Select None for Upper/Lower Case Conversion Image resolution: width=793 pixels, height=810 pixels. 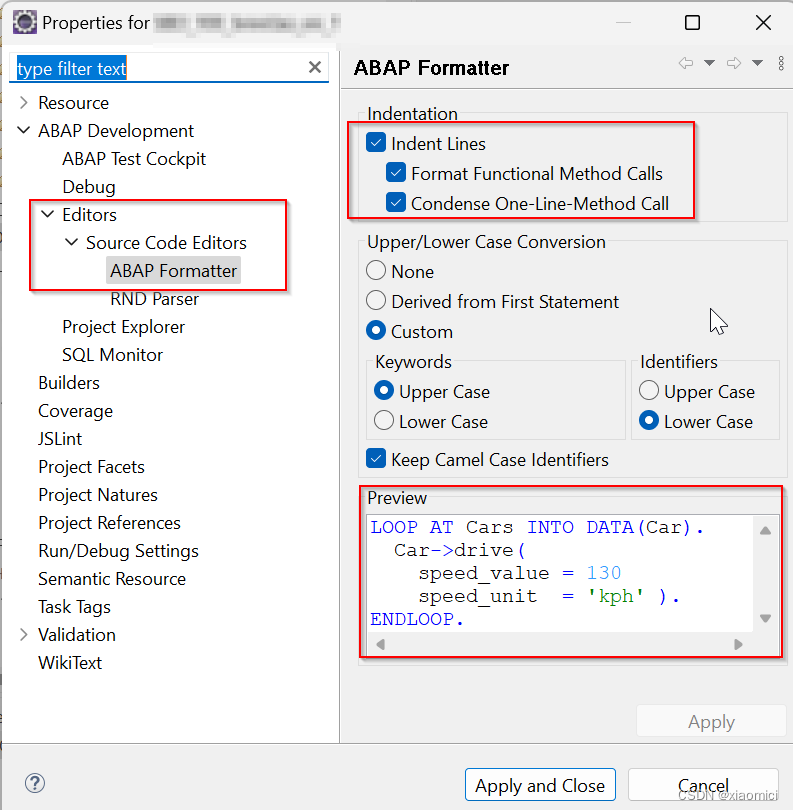376,270
